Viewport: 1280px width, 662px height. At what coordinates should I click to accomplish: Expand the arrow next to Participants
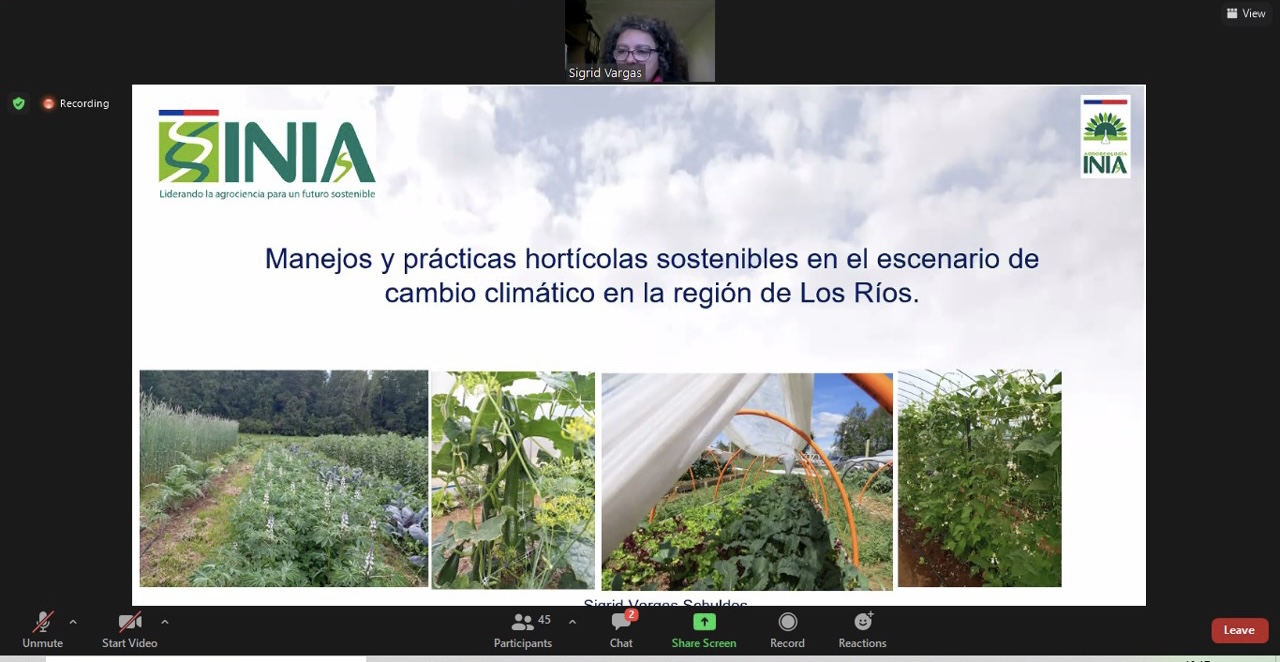click(572, 622)
